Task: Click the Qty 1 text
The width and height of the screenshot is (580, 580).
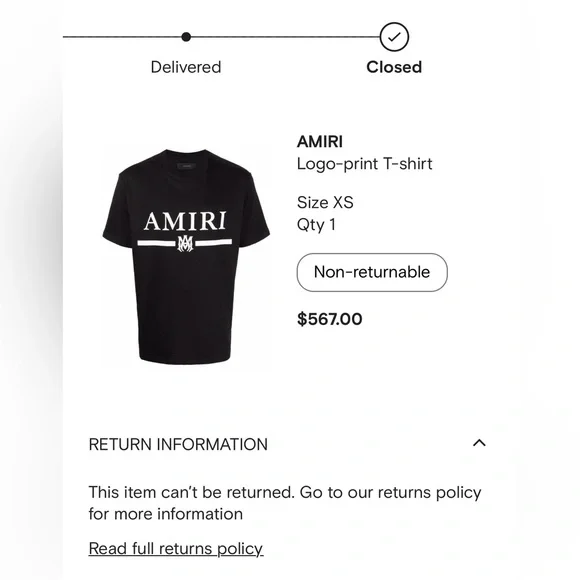Action: [316, 225]
